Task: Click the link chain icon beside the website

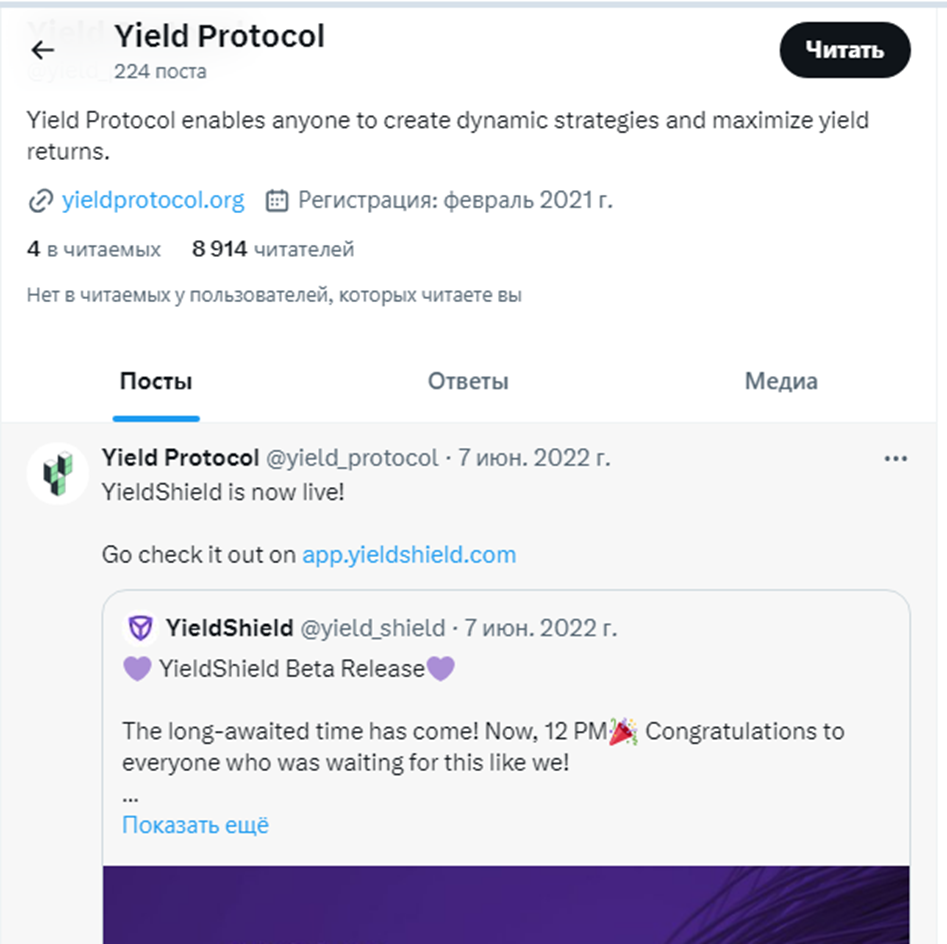Action: point(40,201)
